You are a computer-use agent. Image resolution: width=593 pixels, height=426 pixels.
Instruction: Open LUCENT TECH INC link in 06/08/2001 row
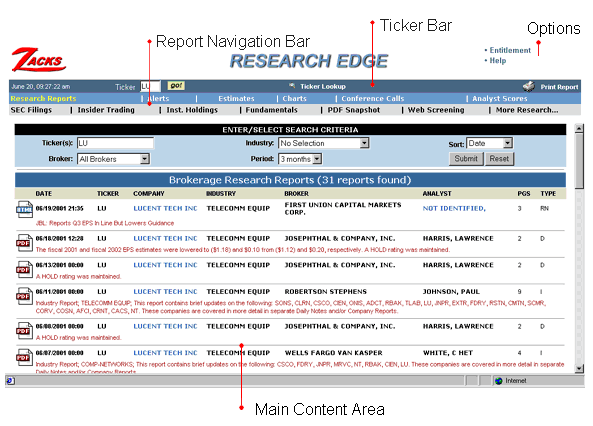(165, 326)
